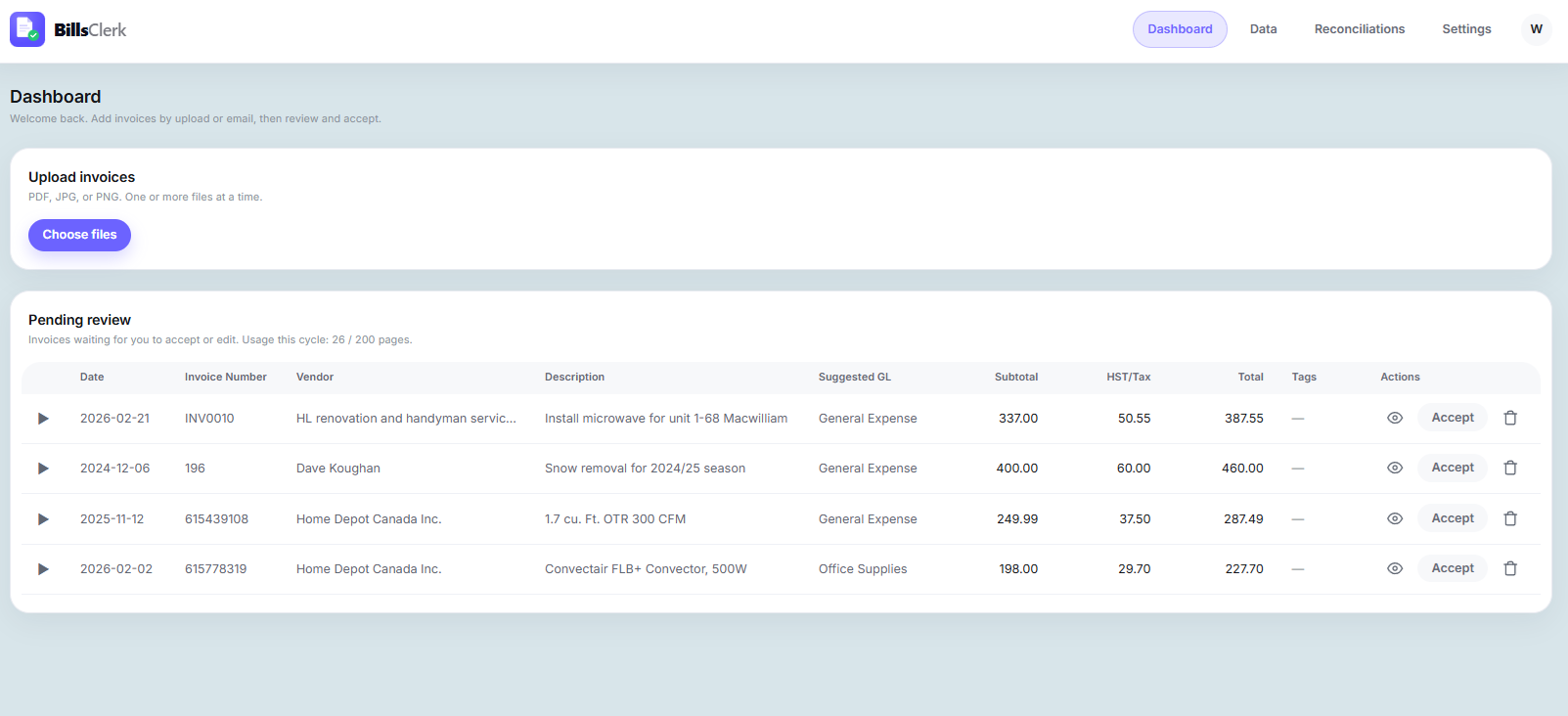Delete invoice 615439108 via trash icon
This screenshot has width=1568, height=716.
click(x=1510, y=518)
